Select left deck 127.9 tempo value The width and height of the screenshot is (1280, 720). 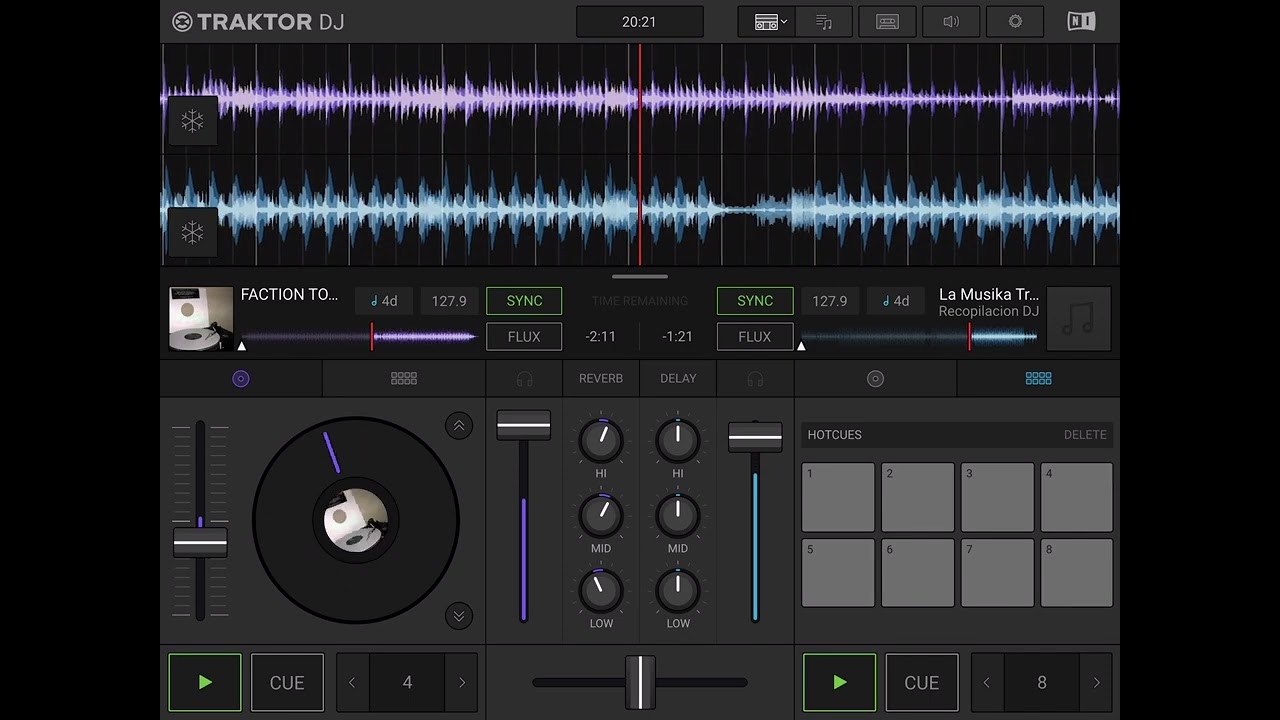click(449, 301)
